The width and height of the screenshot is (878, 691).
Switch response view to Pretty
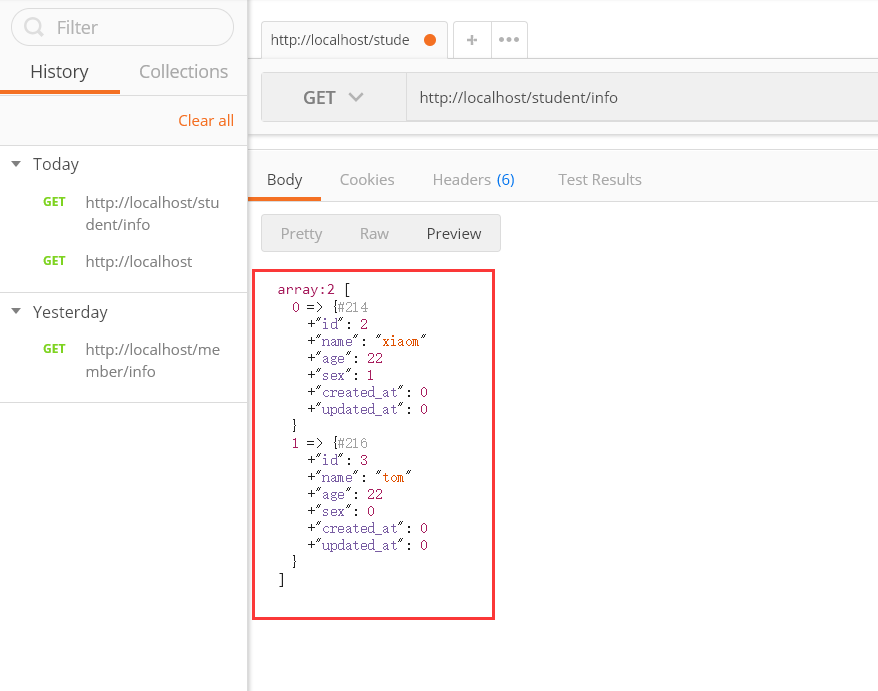[x=301, y=234]
